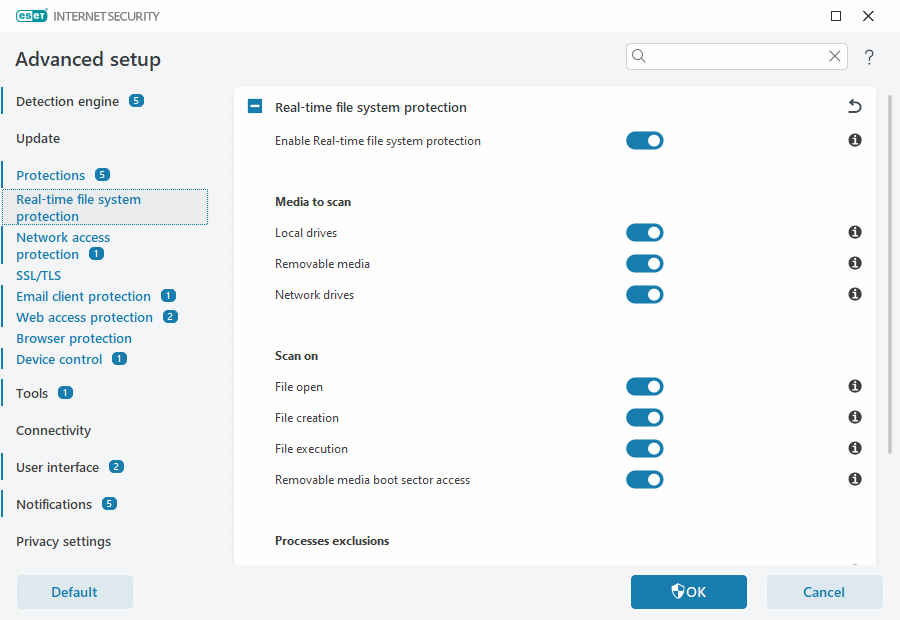Click info icon next to Local drives

point(855,232)
